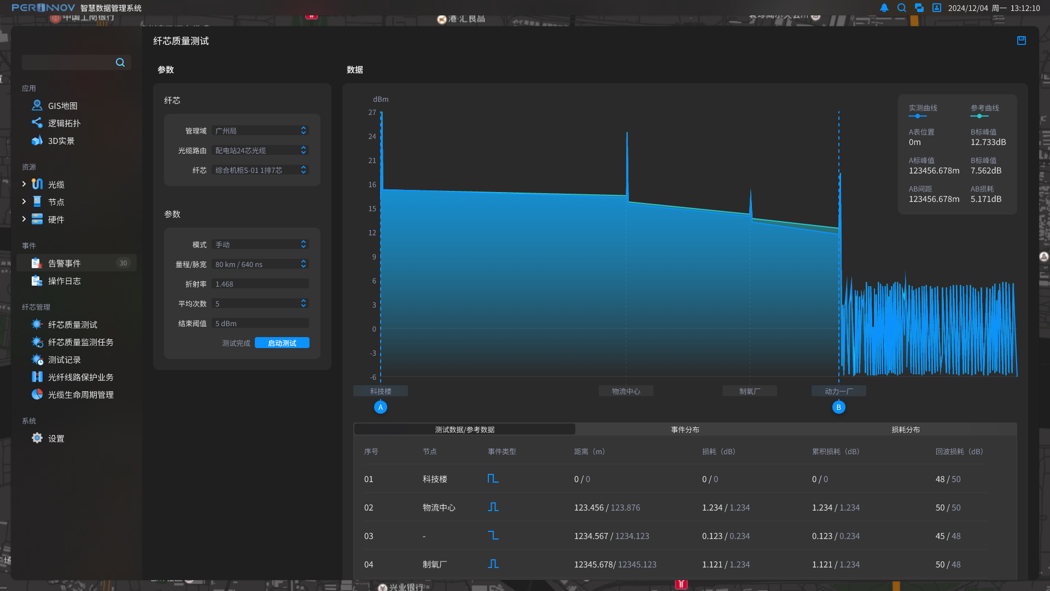Select marker B on the chart
Screen dimensions: 1050x591
838,407
